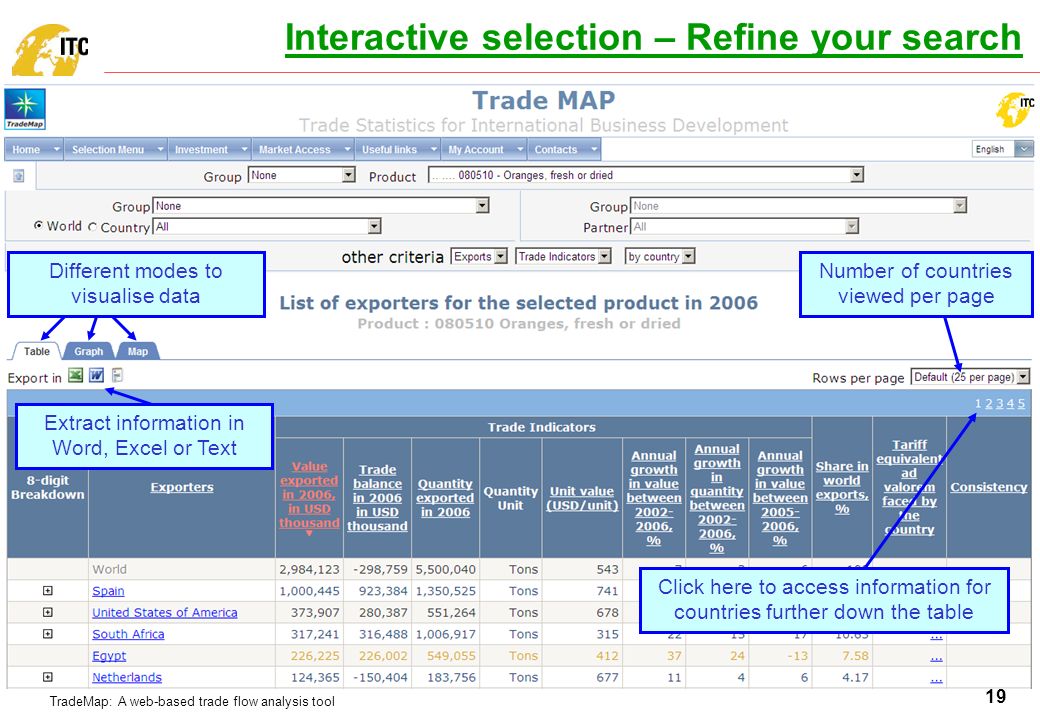Screen dimensions: 1040x720
Task: Open the Group dropdown above World/Country
Action: 321,206
